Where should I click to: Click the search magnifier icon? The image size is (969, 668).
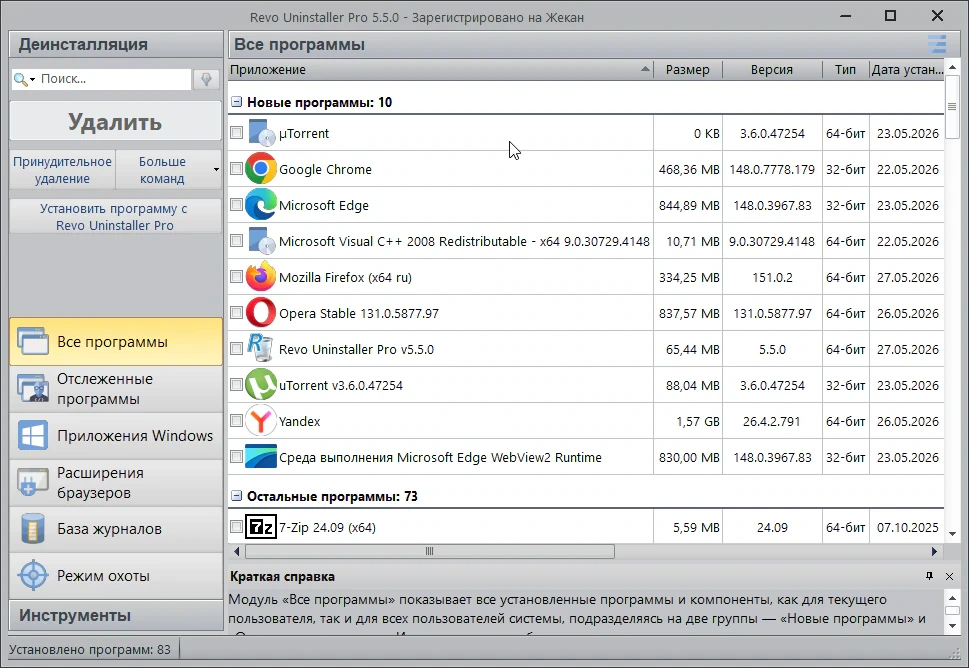pyautogui.click(x=20, y=79)
